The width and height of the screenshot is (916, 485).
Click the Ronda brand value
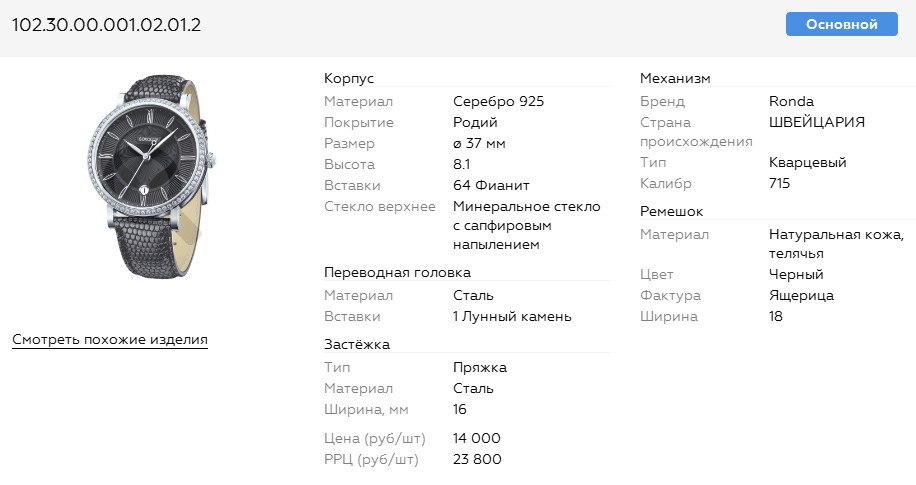791,101
